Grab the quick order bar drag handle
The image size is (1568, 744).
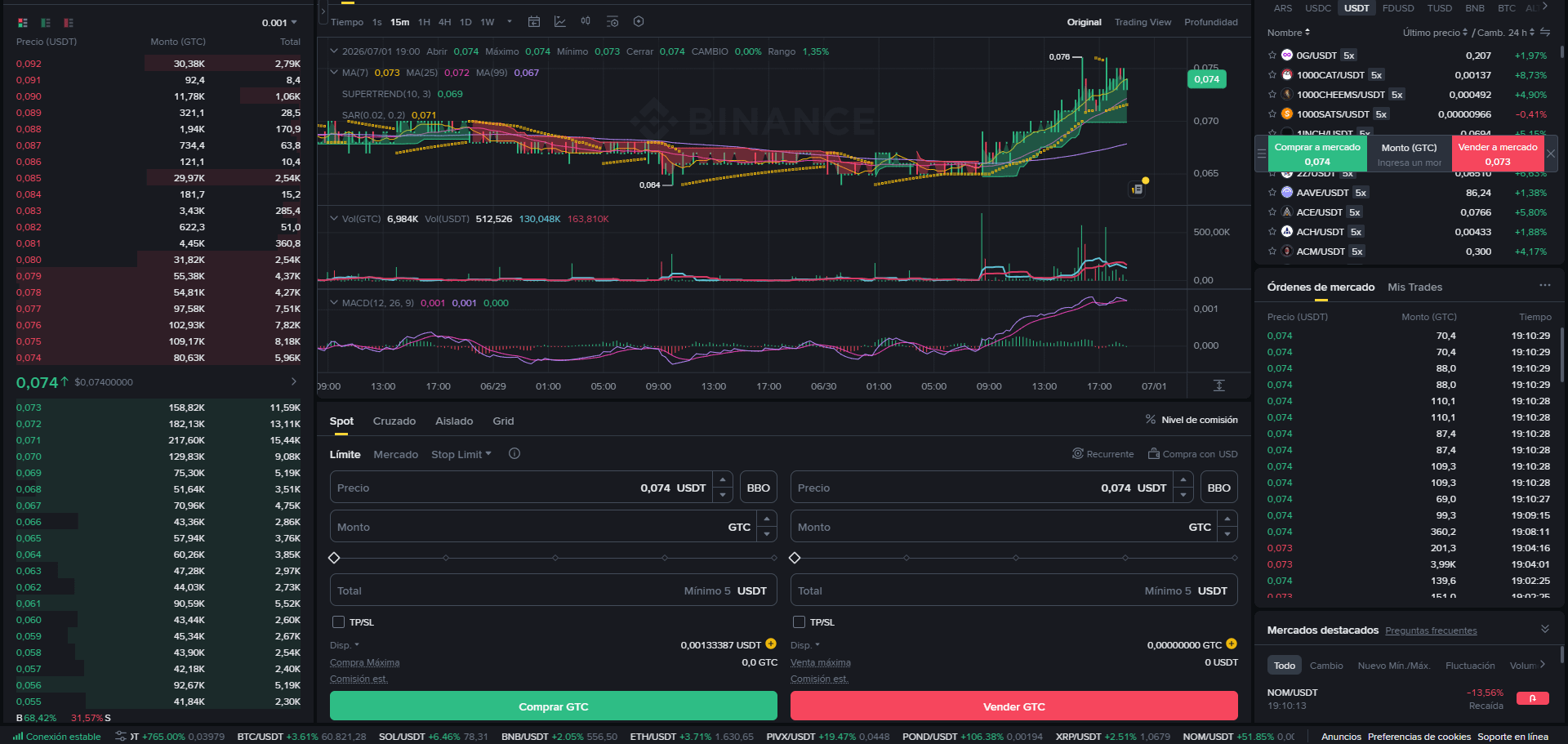[x=1261, y=154]
